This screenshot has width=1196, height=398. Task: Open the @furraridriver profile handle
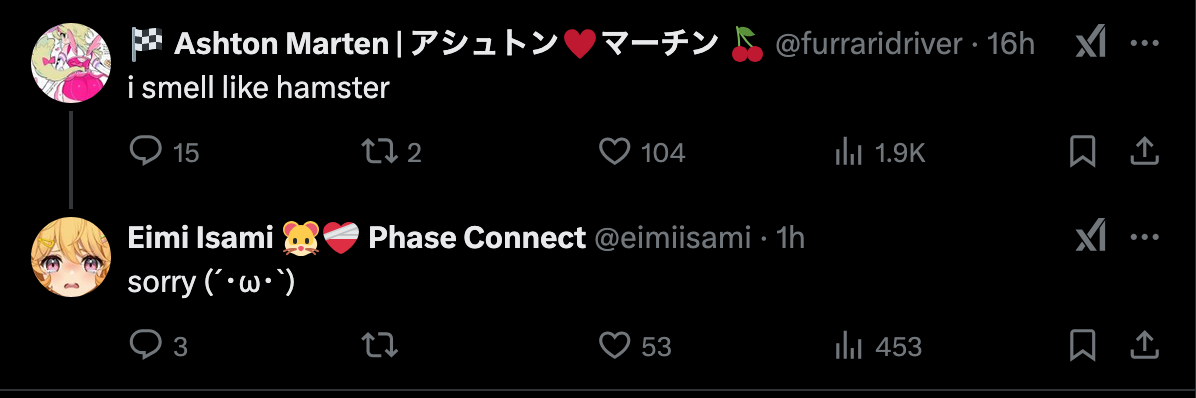(869, 45)
